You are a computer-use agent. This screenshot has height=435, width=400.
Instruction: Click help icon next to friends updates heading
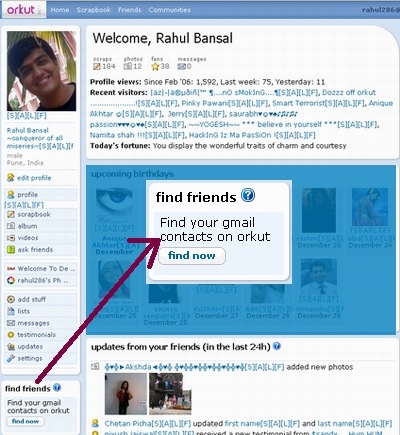click(277, 346)
